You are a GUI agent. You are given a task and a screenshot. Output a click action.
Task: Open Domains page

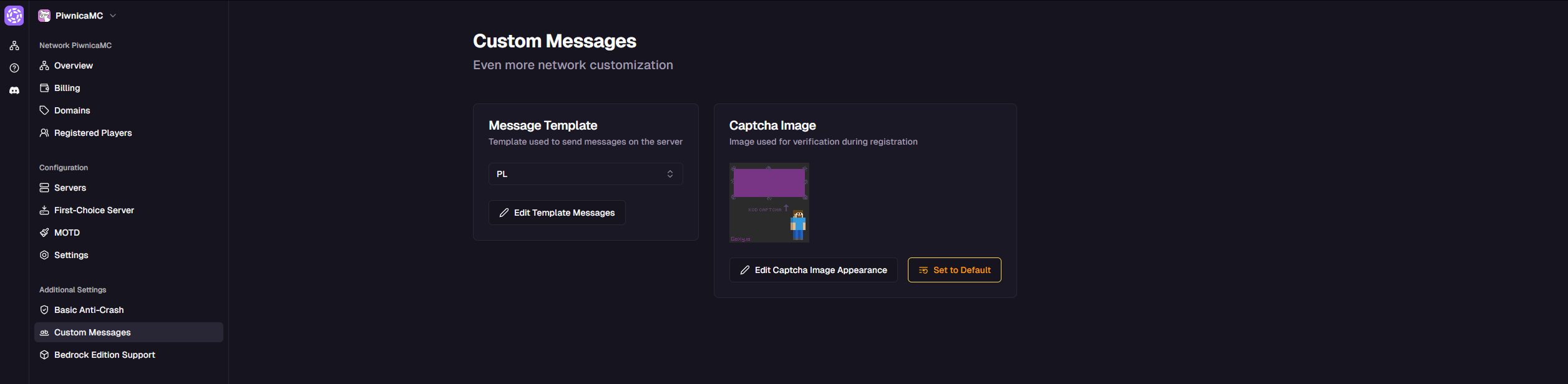click(x=129, y=110)
